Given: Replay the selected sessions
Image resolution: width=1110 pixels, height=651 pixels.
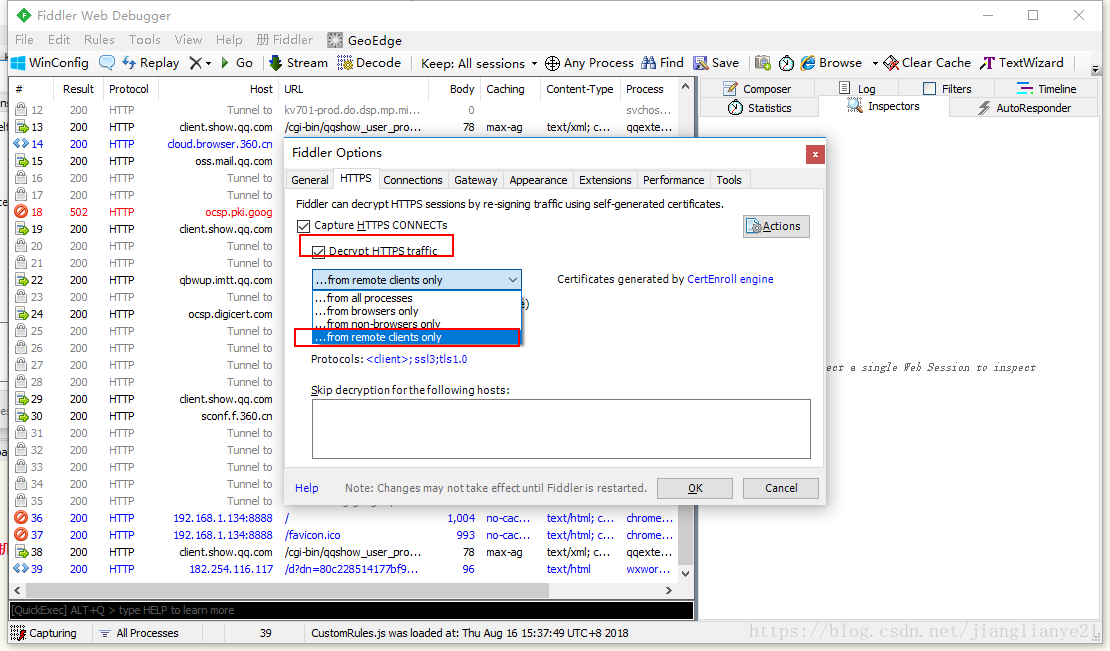Looking at the screenshot, I should 151,63.
